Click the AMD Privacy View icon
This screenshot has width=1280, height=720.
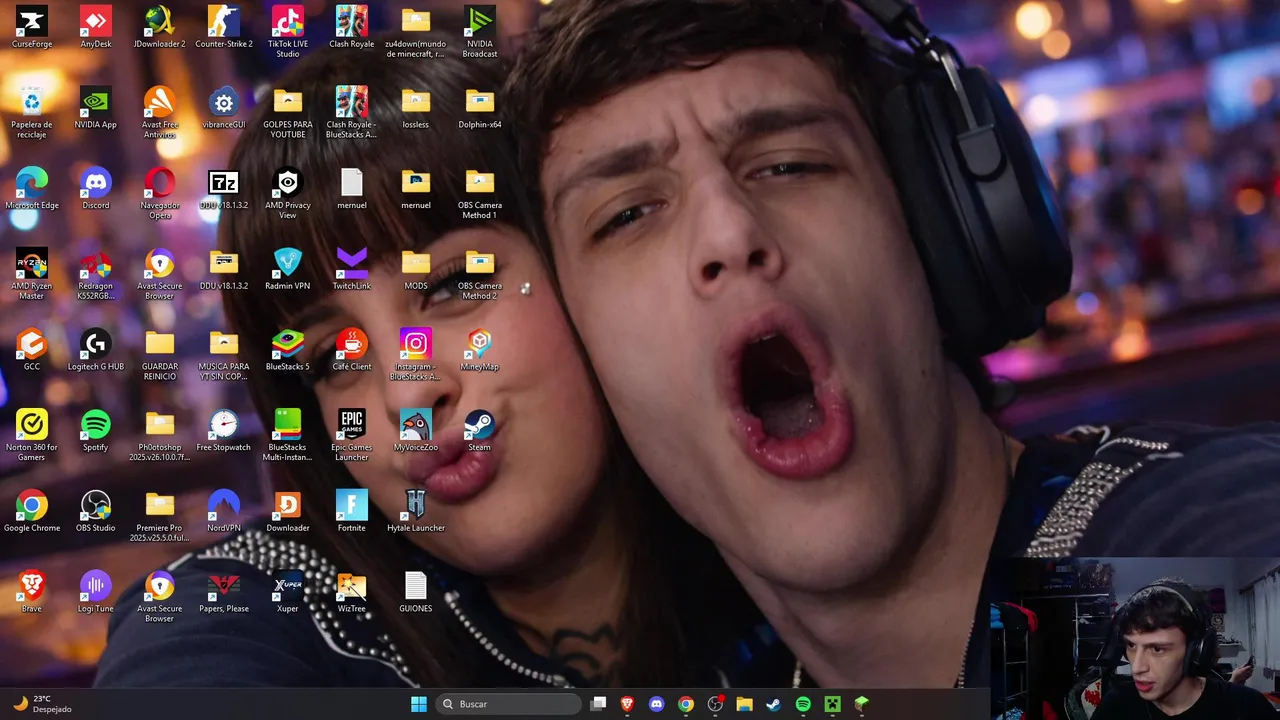(288, 194)
